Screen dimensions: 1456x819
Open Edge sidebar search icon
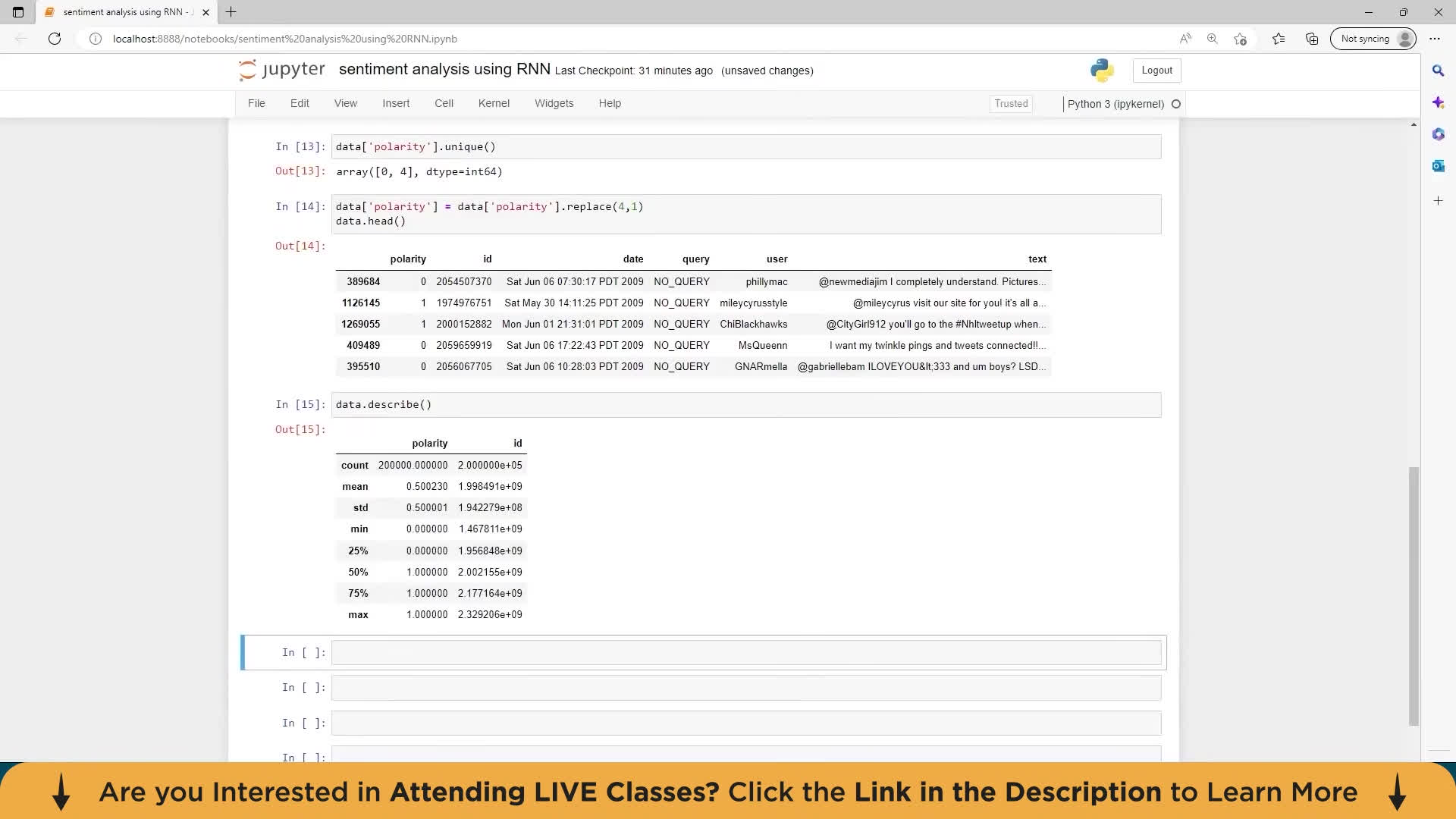tap(1438, 71)
